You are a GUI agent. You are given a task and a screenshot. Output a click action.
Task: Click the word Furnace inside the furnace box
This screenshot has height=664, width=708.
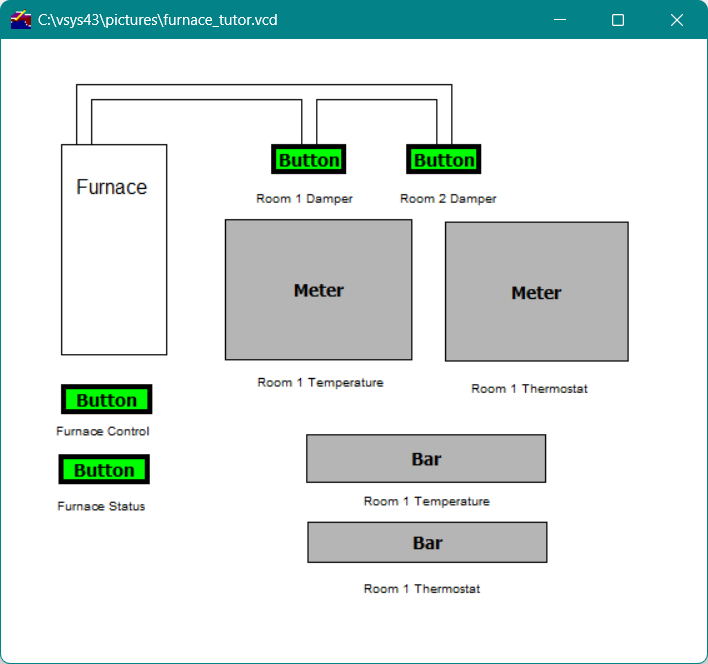point(112,187)
